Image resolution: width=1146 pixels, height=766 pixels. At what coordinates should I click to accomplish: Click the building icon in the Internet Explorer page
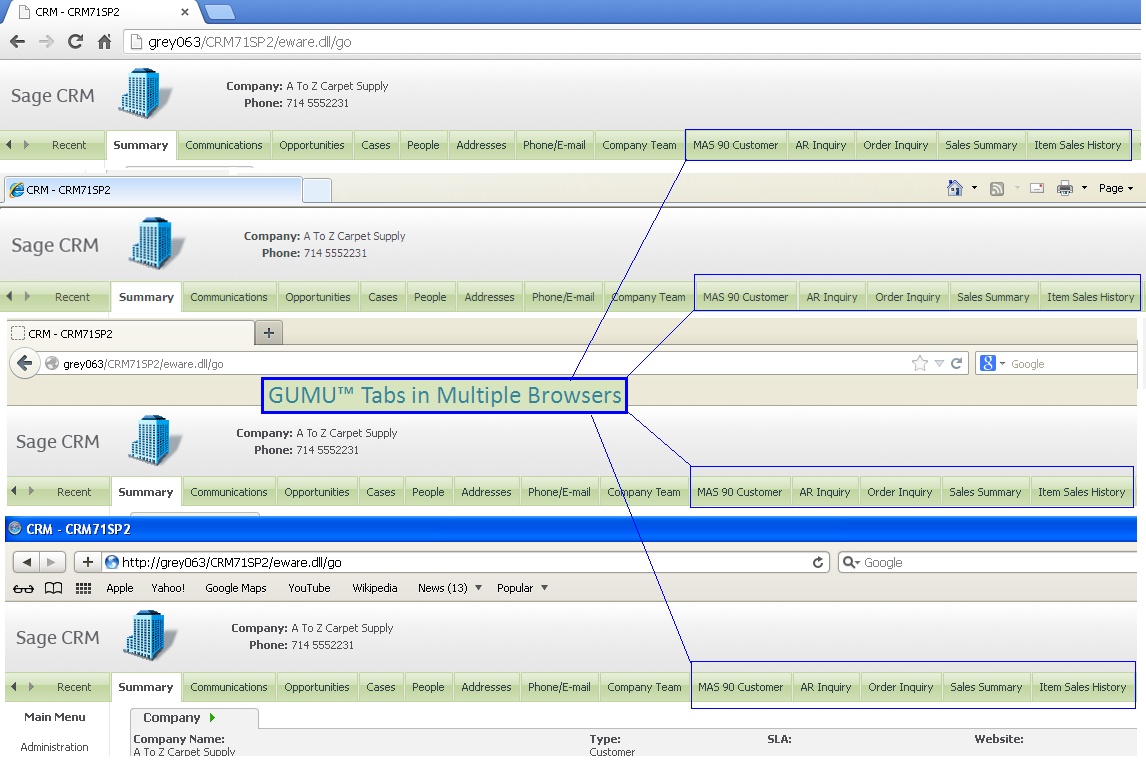coord(156,243)
